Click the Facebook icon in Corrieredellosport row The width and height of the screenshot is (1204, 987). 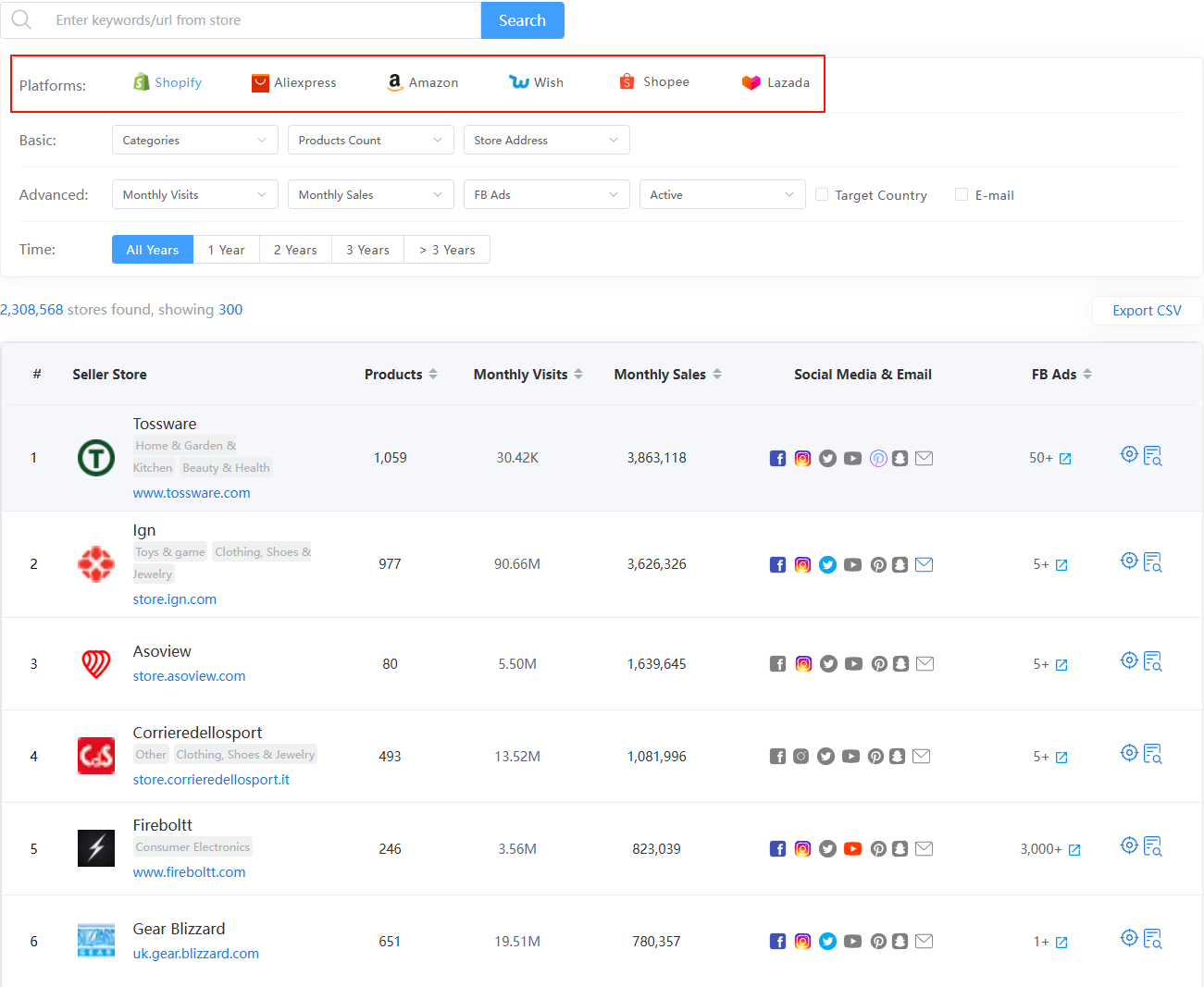[777, 756]
